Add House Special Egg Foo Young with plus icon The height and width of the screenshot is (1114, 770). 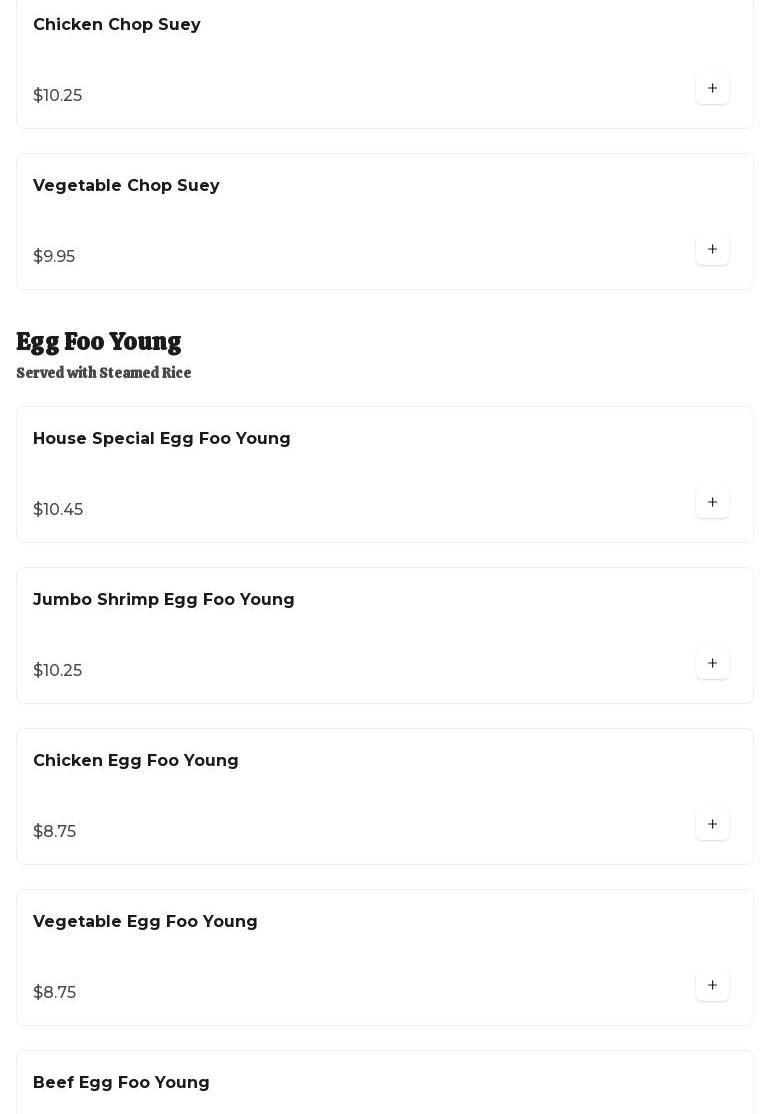click(x=712, y=502)
